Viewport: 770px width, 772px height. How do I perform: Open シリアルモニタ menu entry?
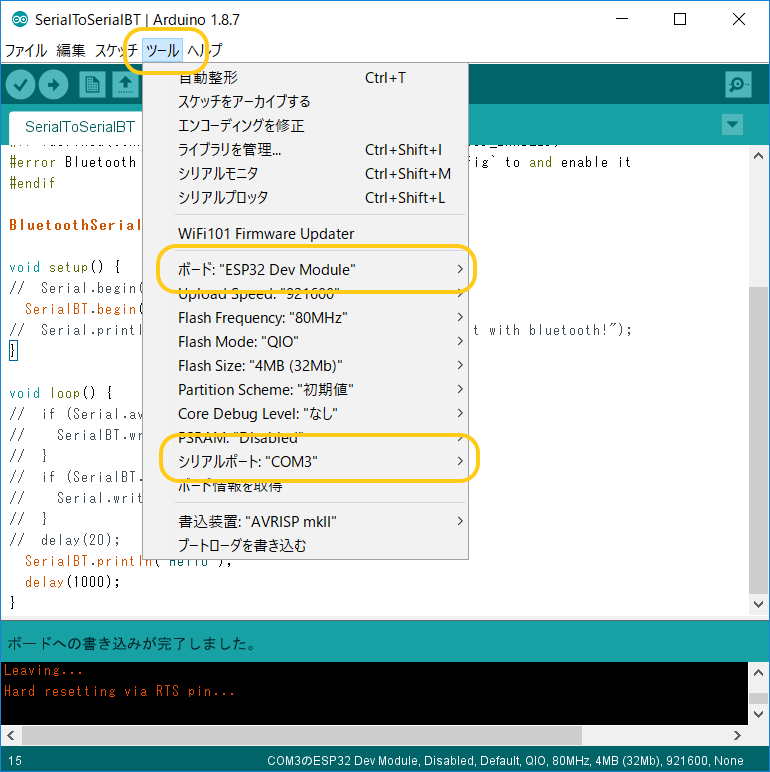click(x=305, y=174)
